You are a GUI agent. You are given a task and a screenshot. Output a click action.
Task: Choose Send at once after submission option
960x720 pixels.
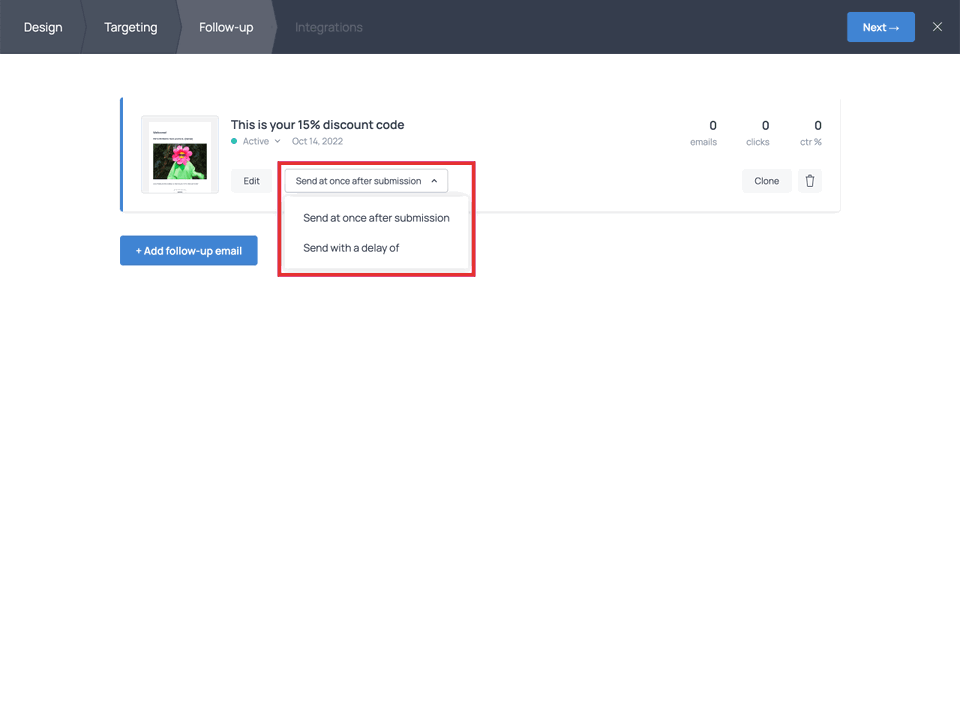[376, 217]
